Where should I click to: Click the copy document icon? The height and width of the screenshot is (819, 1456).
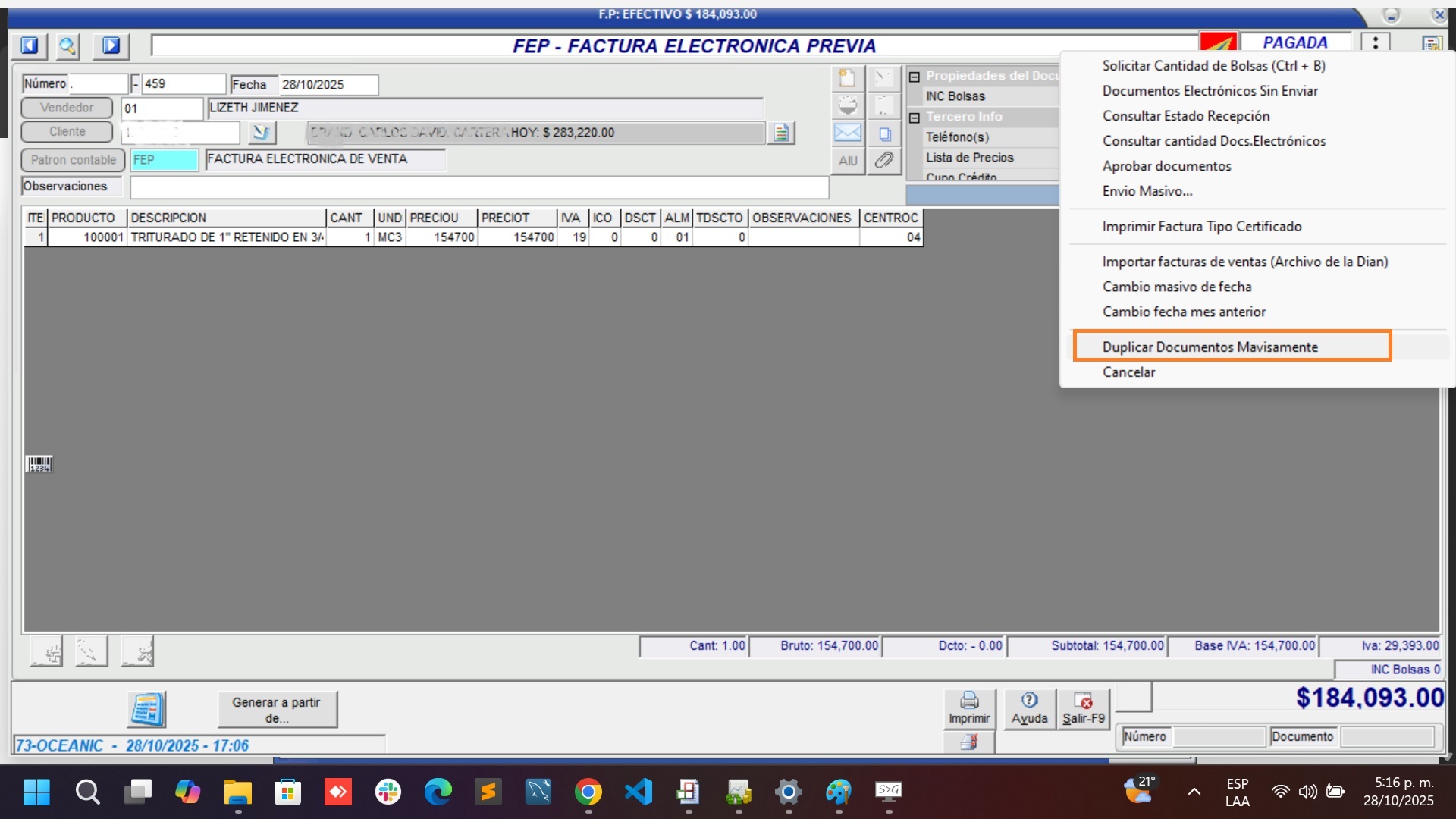(x=884, y=134)
